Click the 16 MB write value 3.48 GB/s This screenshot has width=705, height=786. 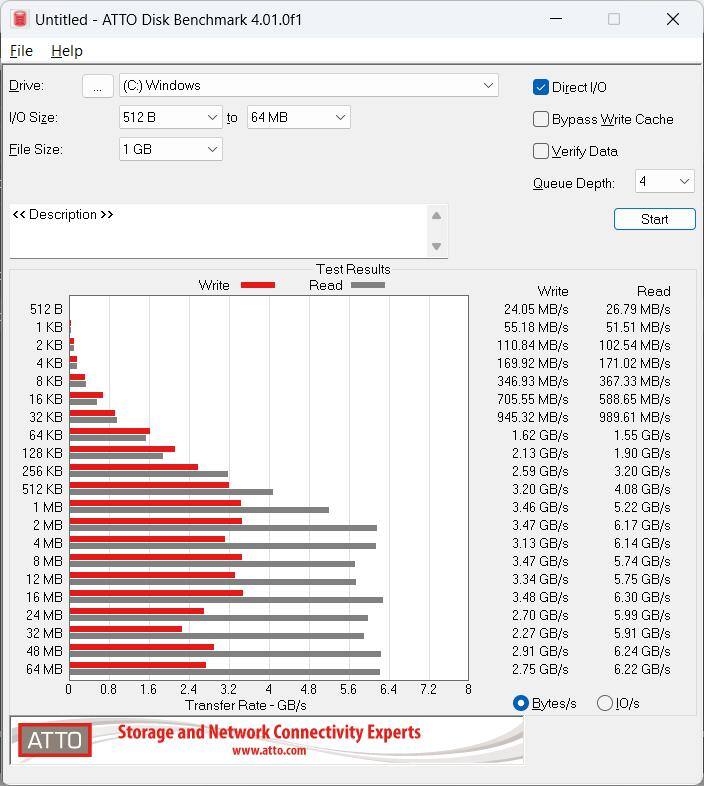click(540, 598)
